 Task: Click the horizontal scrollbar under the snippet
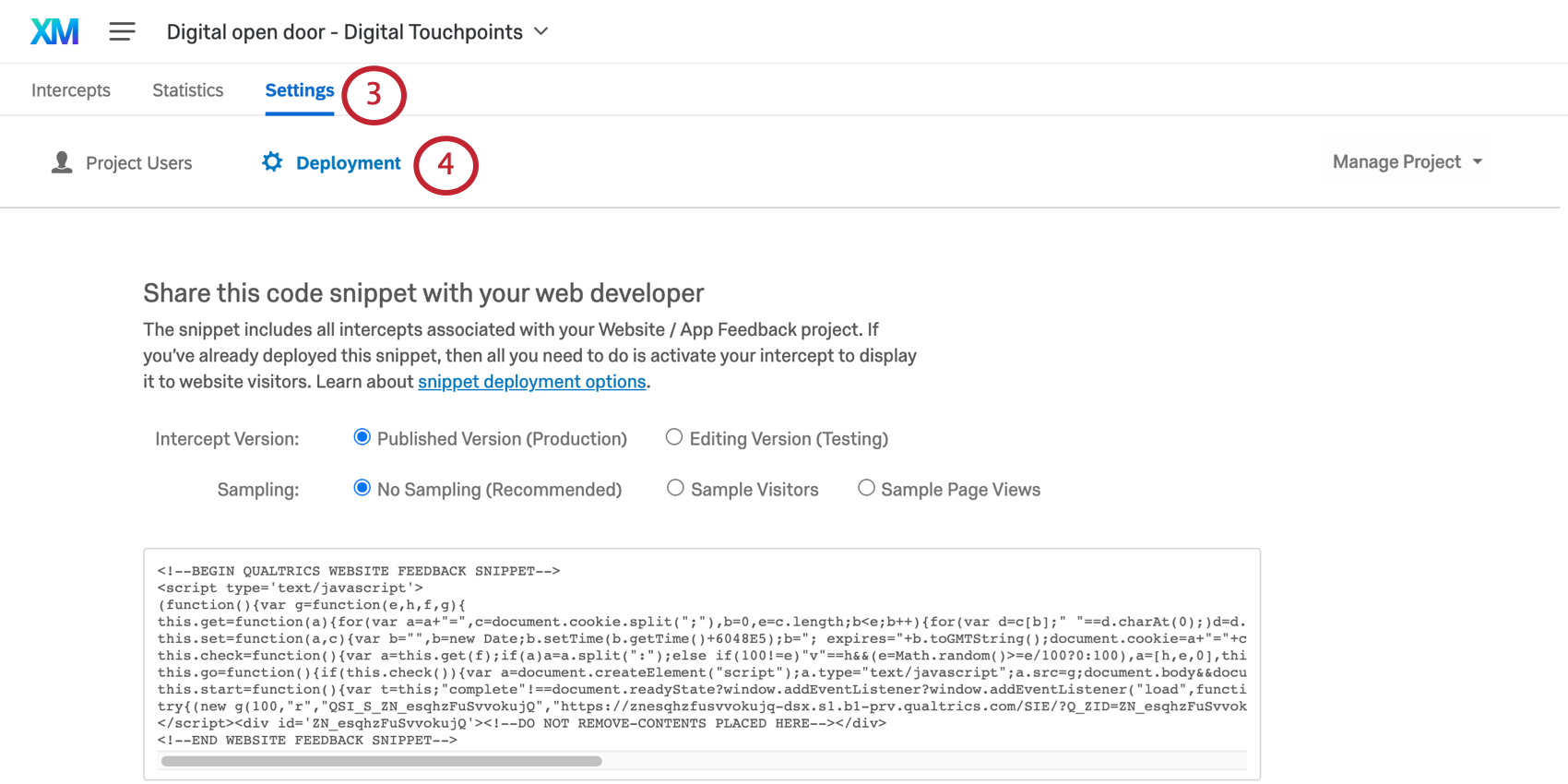coord(381,762)
